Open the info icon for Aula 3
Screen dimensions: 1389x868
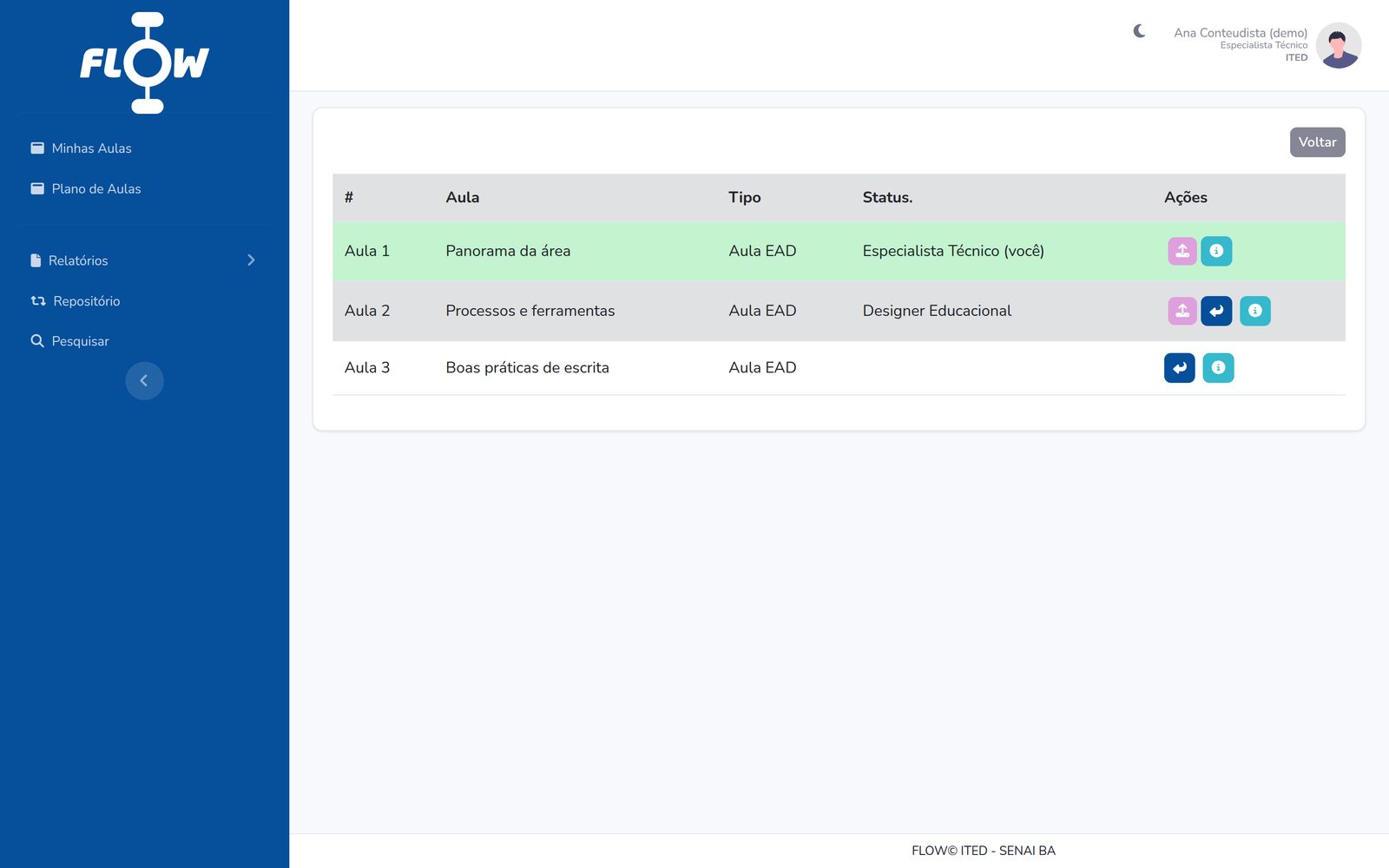coord(1218,368)
